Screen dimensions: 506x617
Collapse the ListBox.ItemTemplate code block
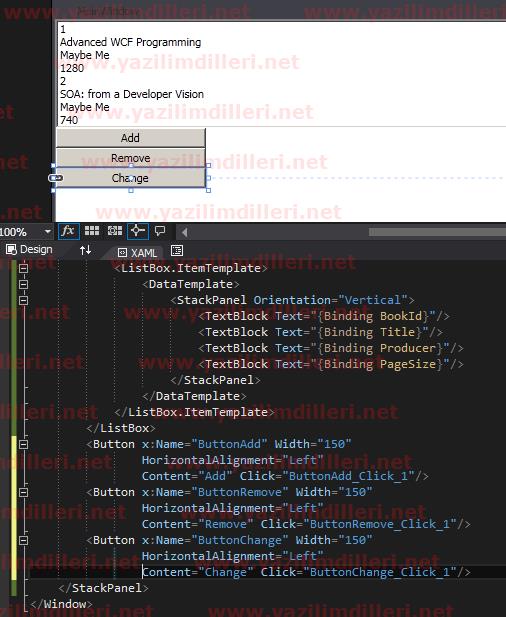(x=24, y=268)
